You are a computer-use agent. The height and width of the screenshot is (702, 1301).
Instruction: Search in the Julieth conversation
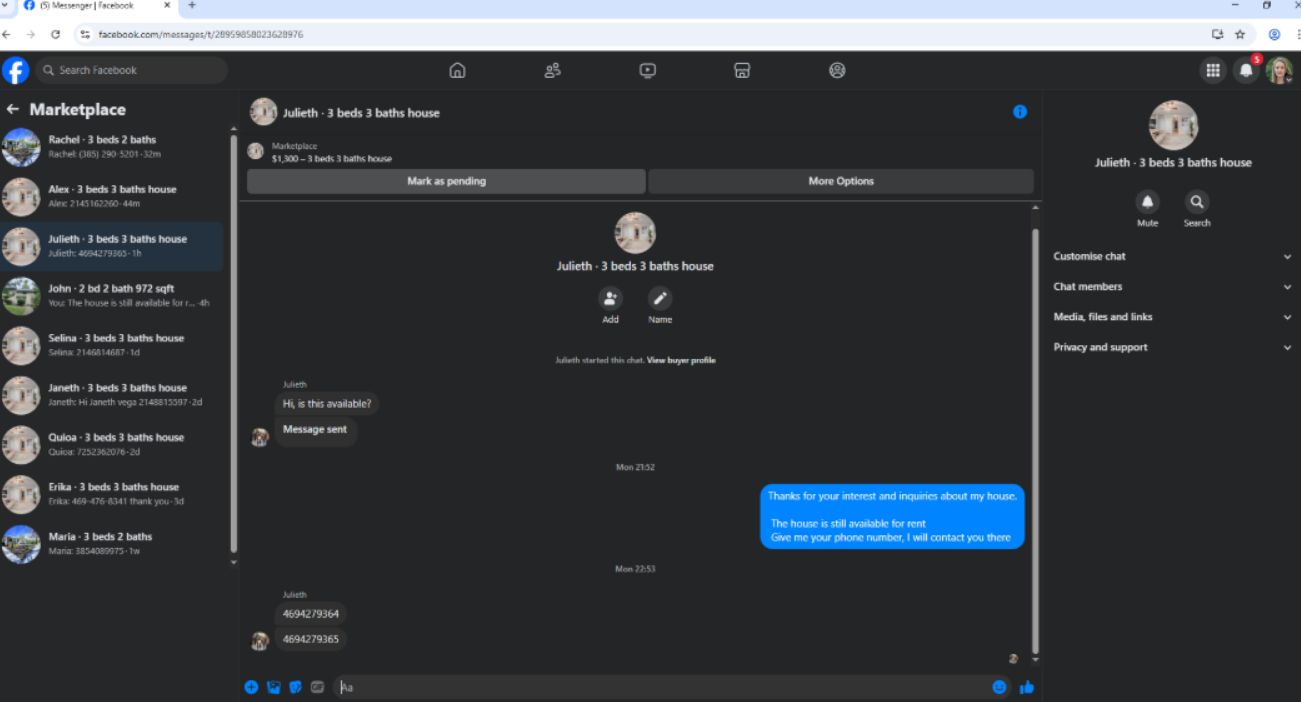click(x=1197, y=202)
